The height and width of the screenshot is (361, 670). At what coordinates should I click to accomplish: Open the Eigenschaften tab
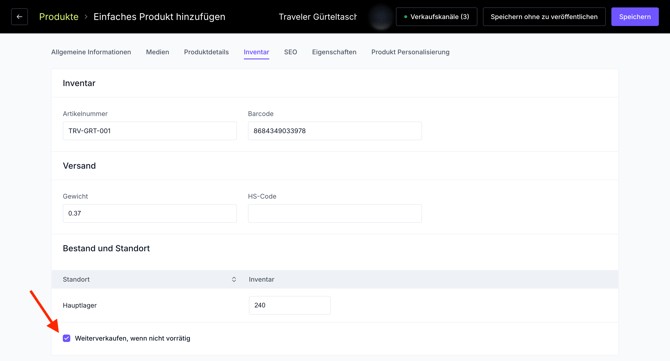point(334,52)
